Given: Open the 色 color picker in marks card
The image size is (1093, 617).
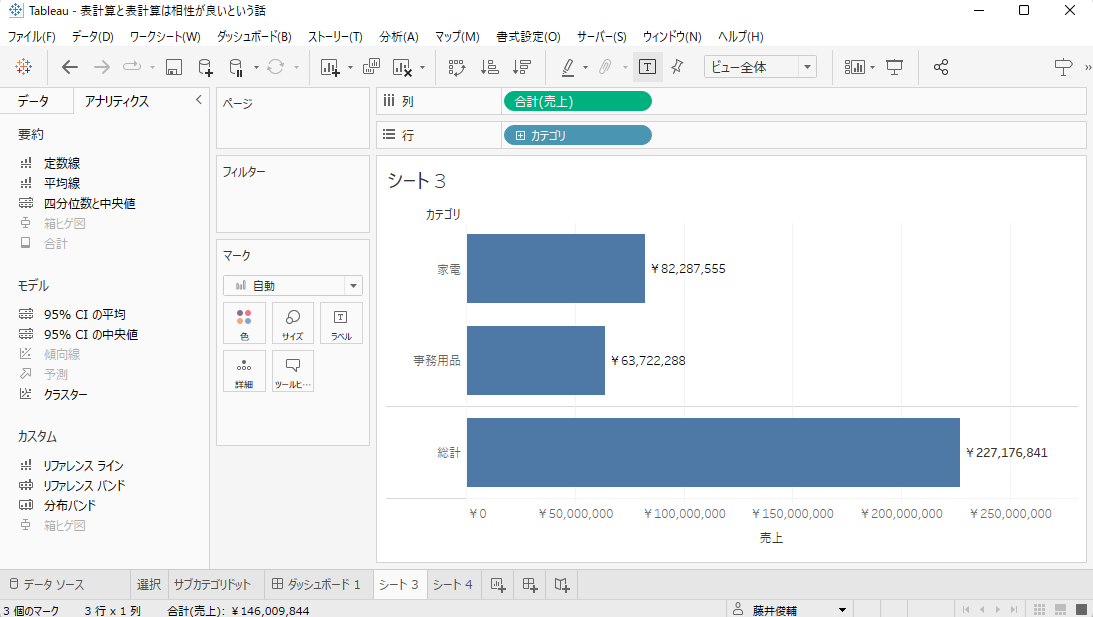Looking at the screenshot, I should pyautogui.click(x=244, y=324).
